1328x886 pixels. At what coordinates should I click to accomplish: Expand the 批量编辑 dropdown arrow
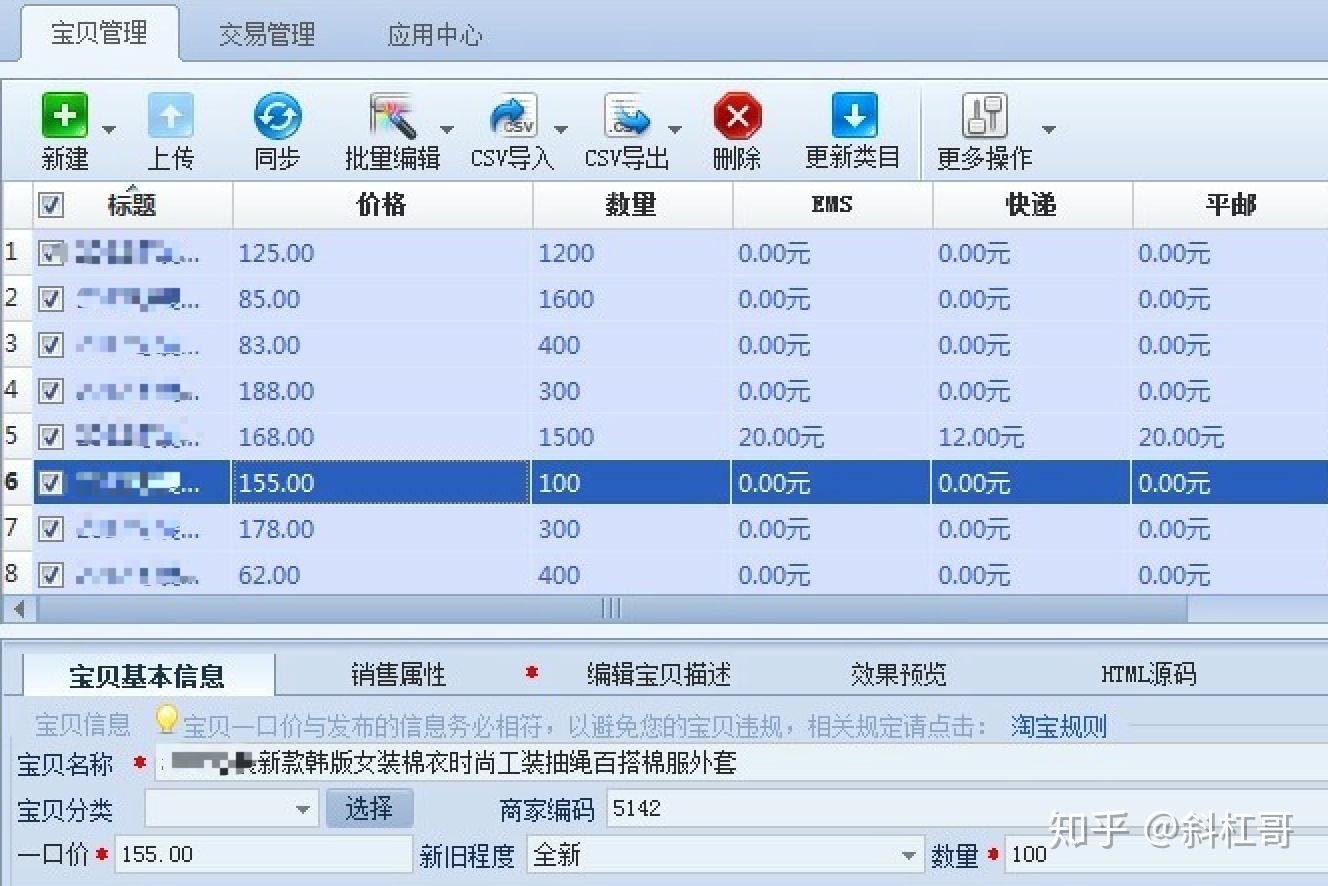click(447, 129)
